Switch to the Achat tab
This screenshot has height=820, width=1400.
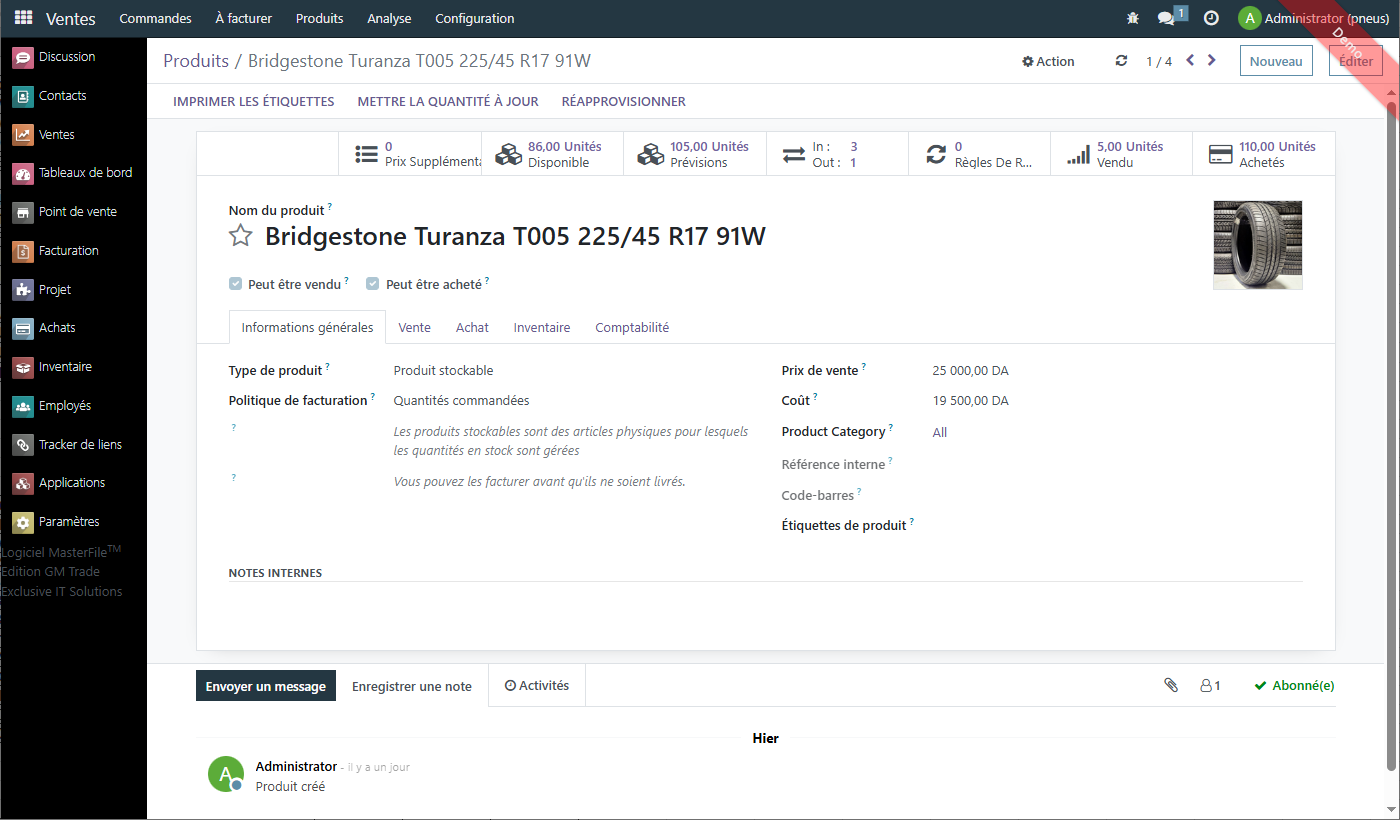coord(472,327)
